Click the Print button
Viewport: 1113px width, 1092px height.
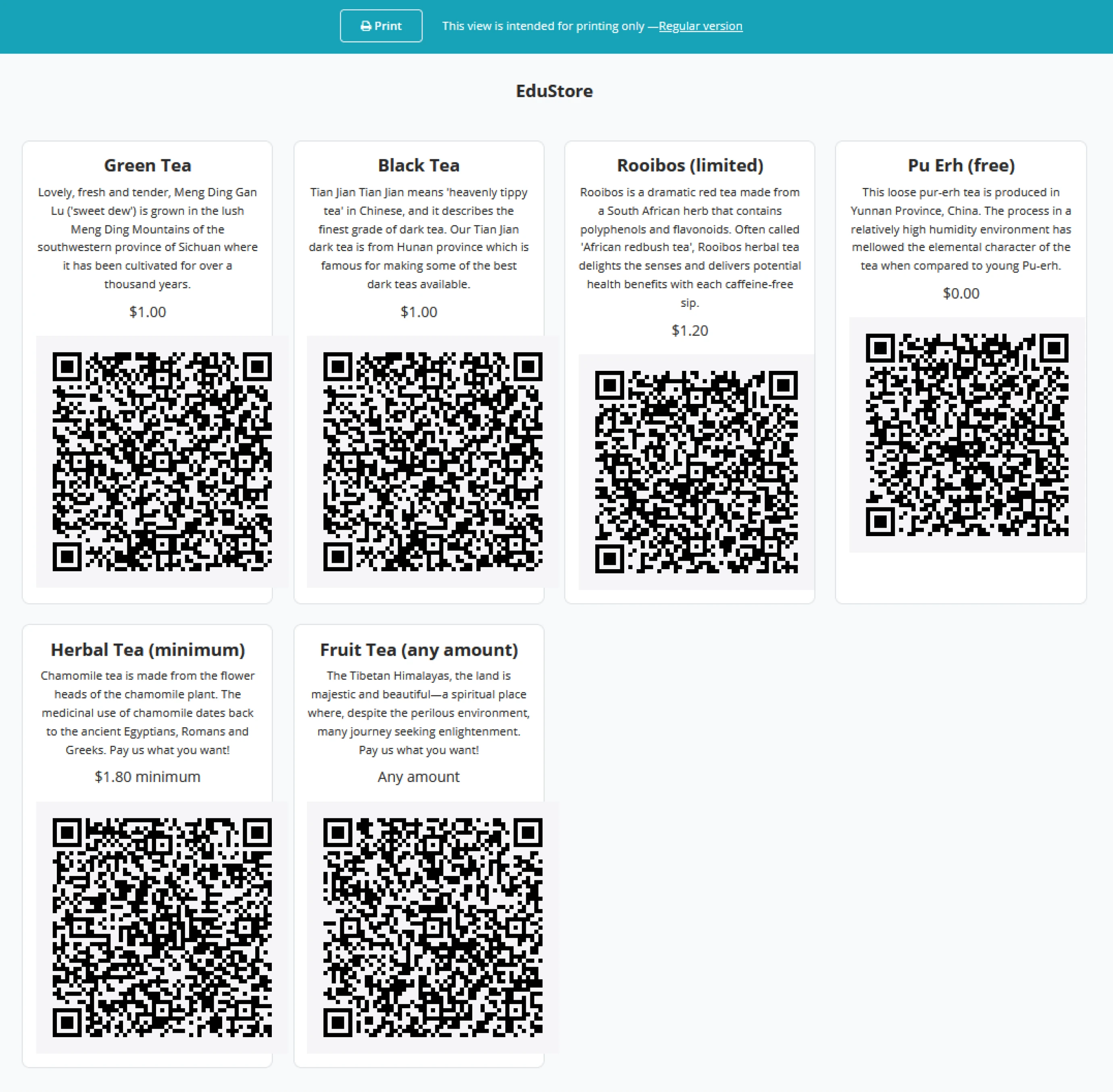click(x=381, y=26)
